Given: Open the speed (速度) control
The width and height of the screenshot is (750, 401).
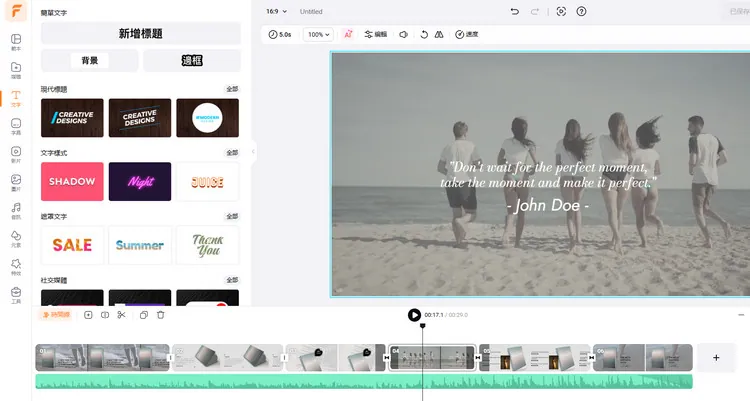Looking at the screenshot, I should tap(466, 34).
